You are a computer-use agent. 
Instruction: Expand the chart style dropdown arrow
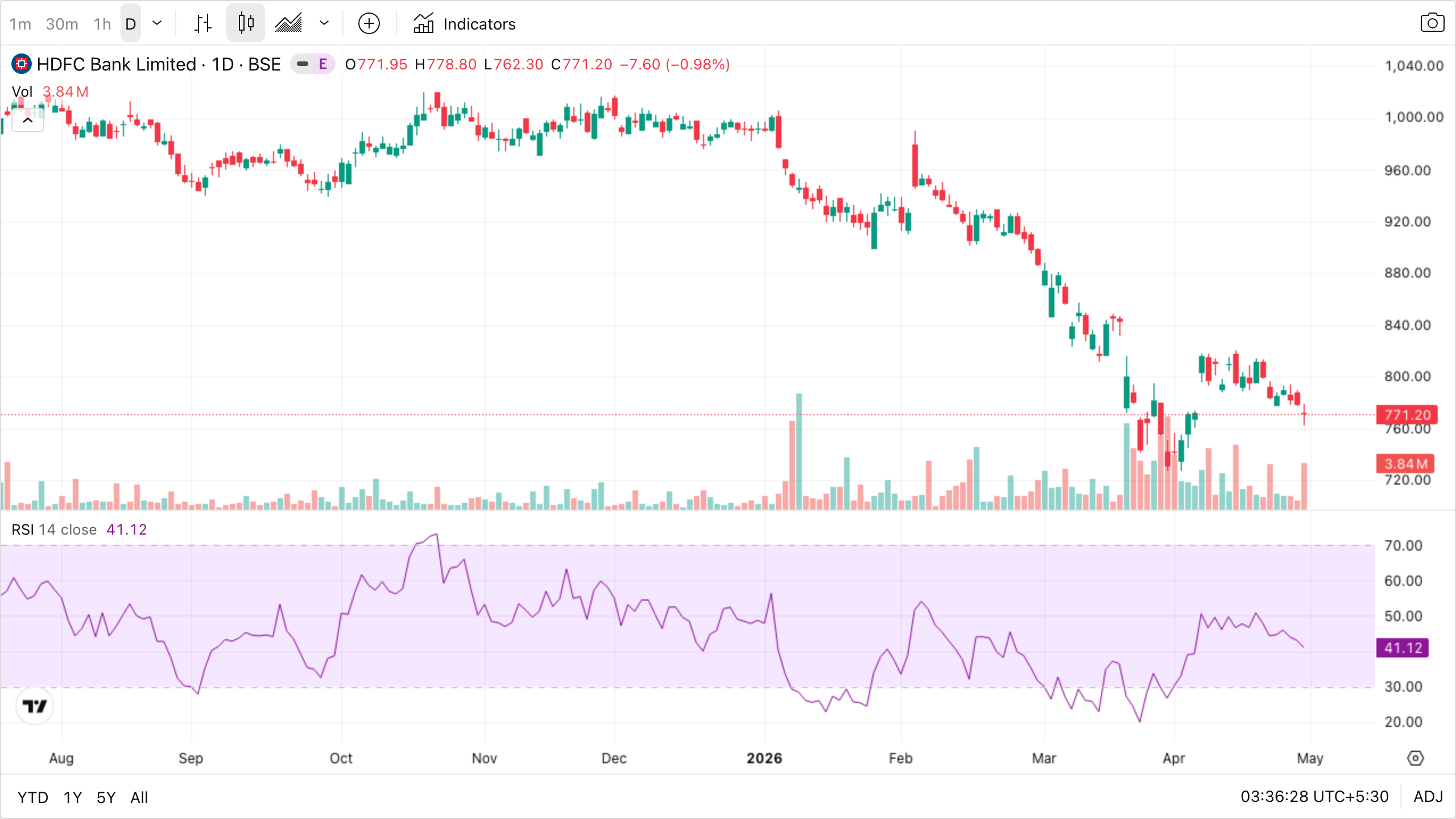coord(324,23)
